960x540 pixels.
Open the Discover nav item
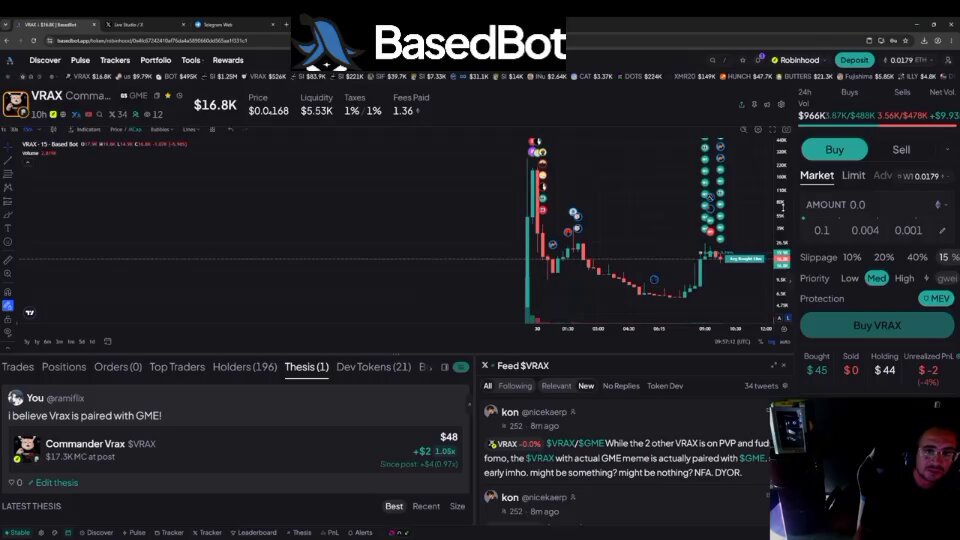point(45,60)
